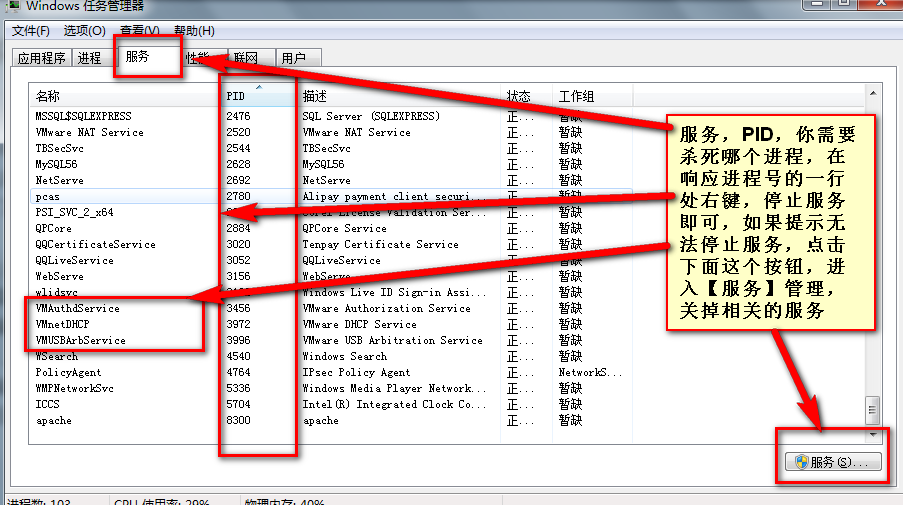Select the WebServe service name

59,276
